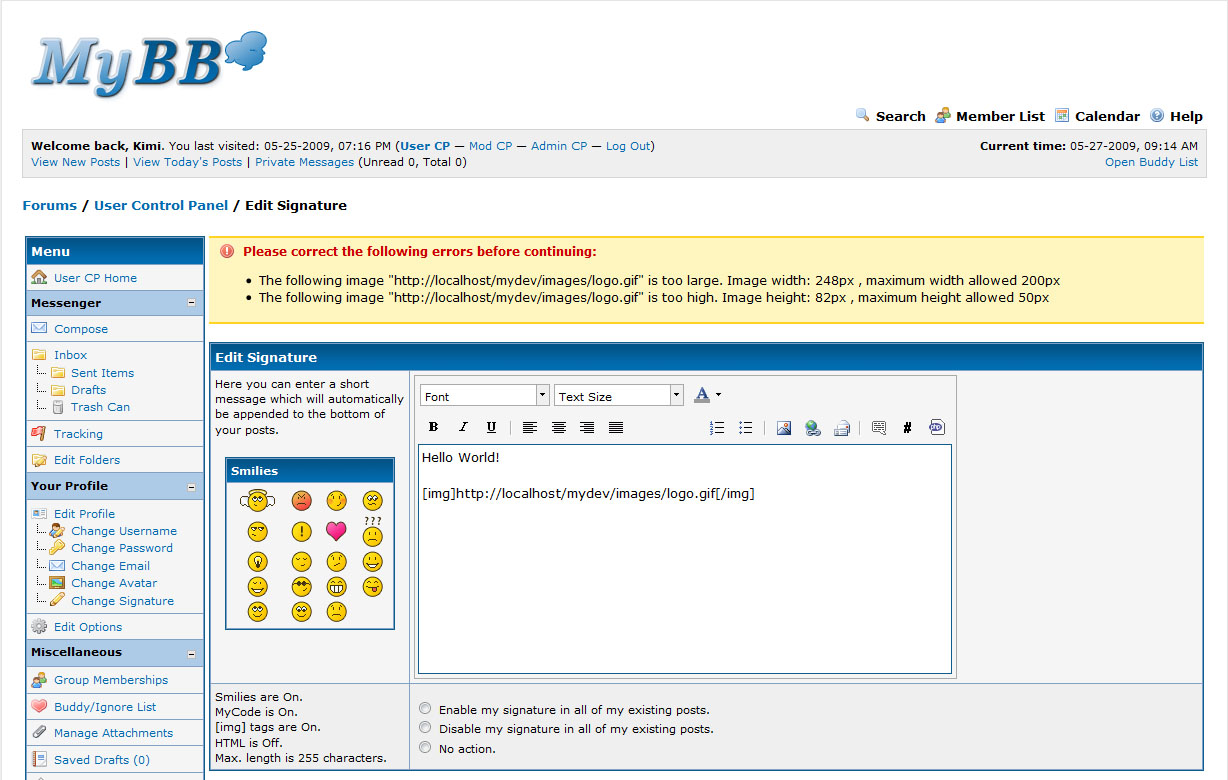Viewport: 1228px width, 780px height.
Task: Apply italic formatting in the editor
Action: pos(462,427)
